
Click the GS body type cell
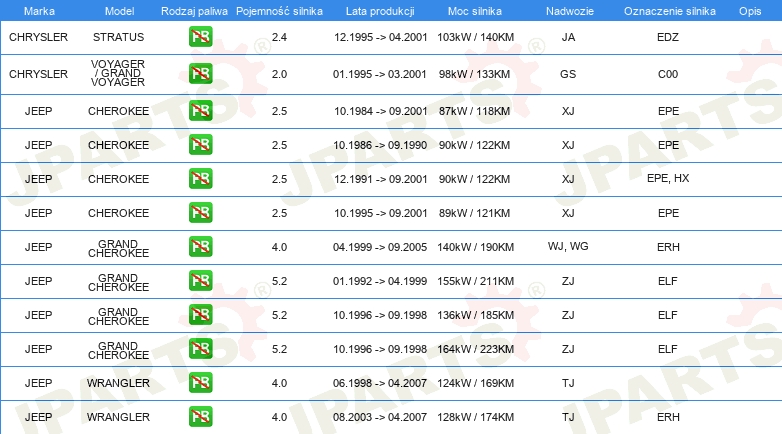click(x=568, y=74)
